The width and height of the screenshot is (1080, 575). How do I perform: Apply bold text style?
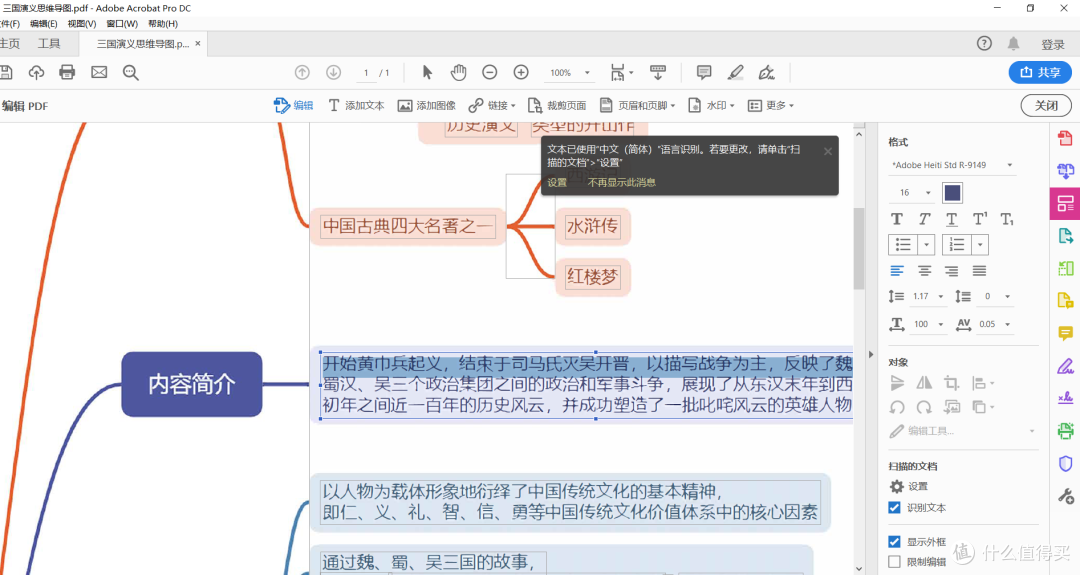(x=897, y=219)
